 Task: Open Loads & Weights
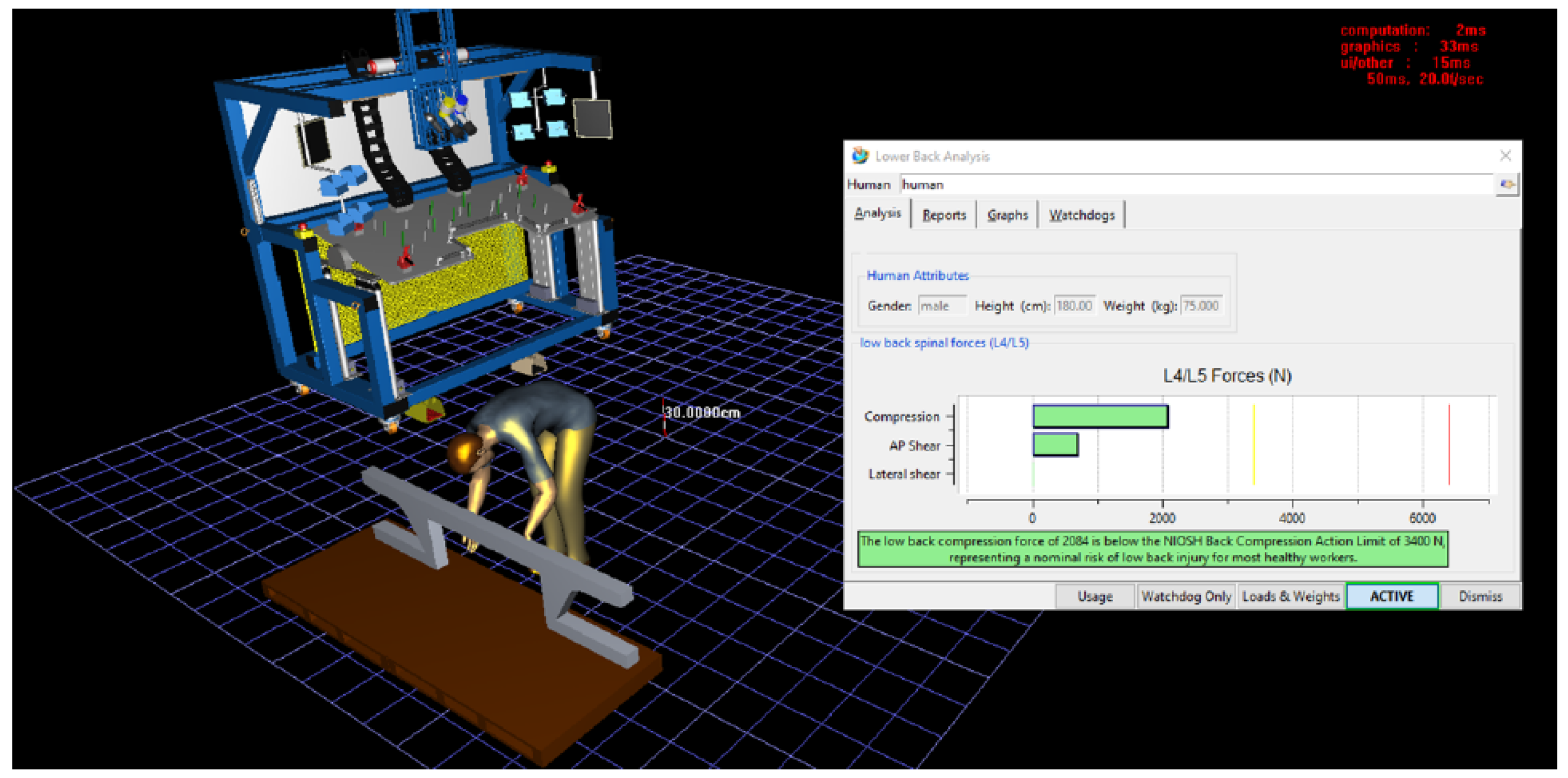1291,596
